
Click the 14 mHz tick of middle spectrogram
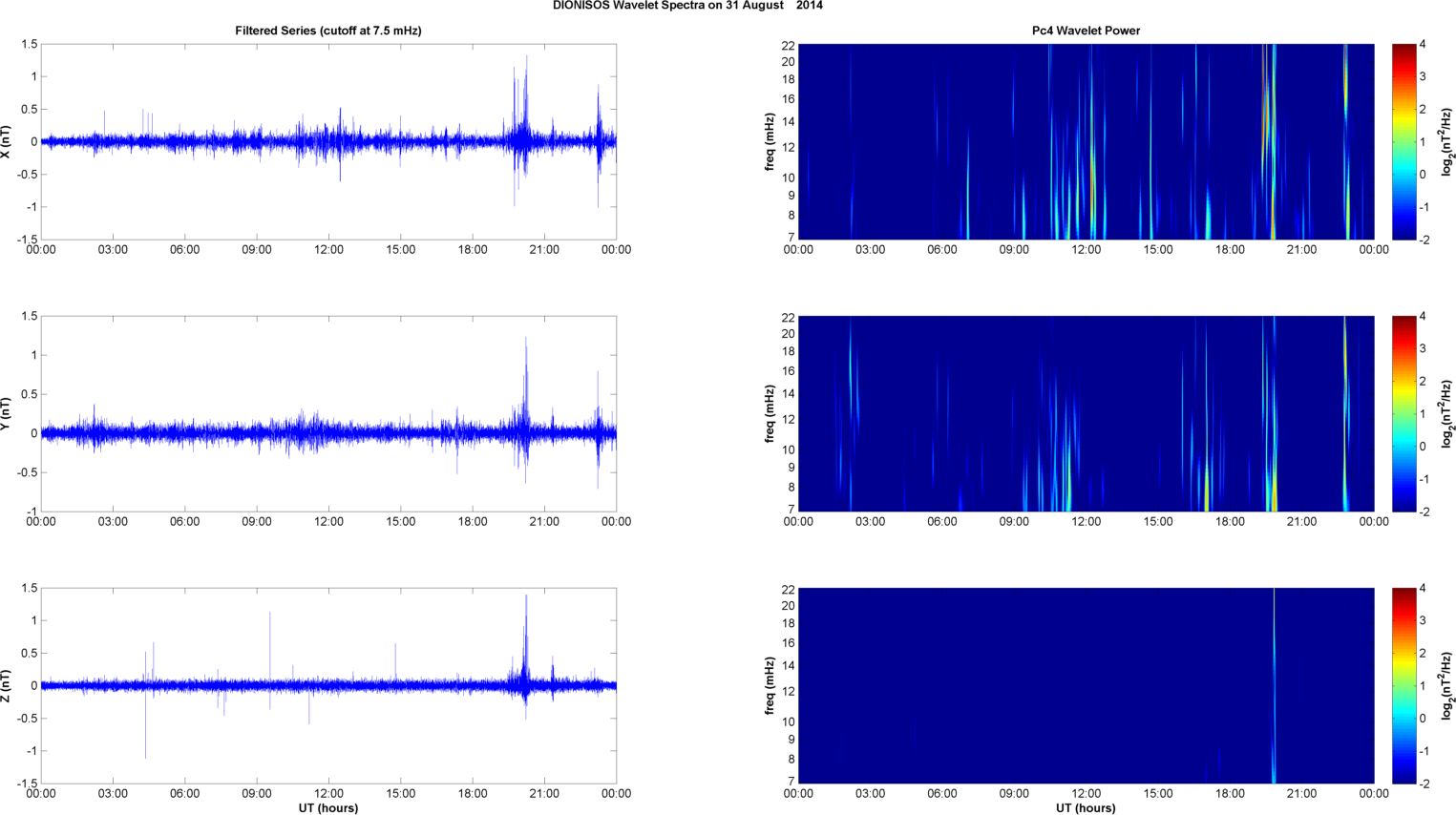coord(789,394)
